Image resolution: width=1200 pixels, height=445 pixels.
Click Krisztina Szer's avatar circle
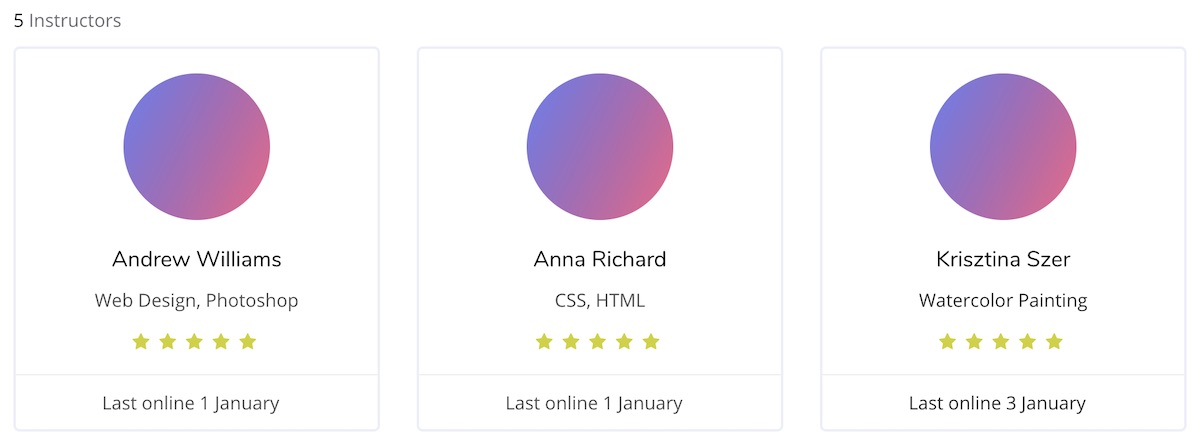(x=1003, y=147)
